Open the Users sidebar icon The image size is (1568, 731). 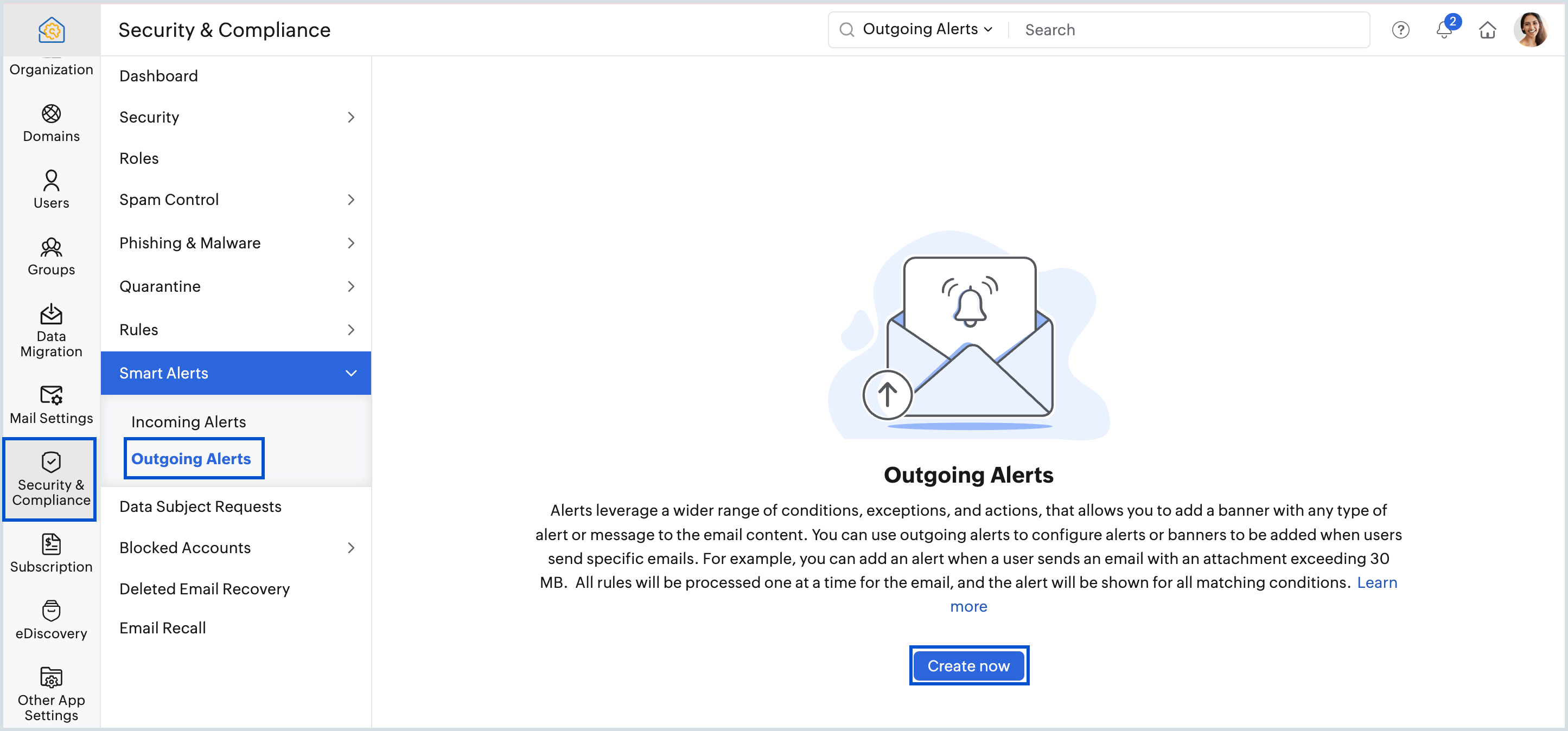click(51, 181)
